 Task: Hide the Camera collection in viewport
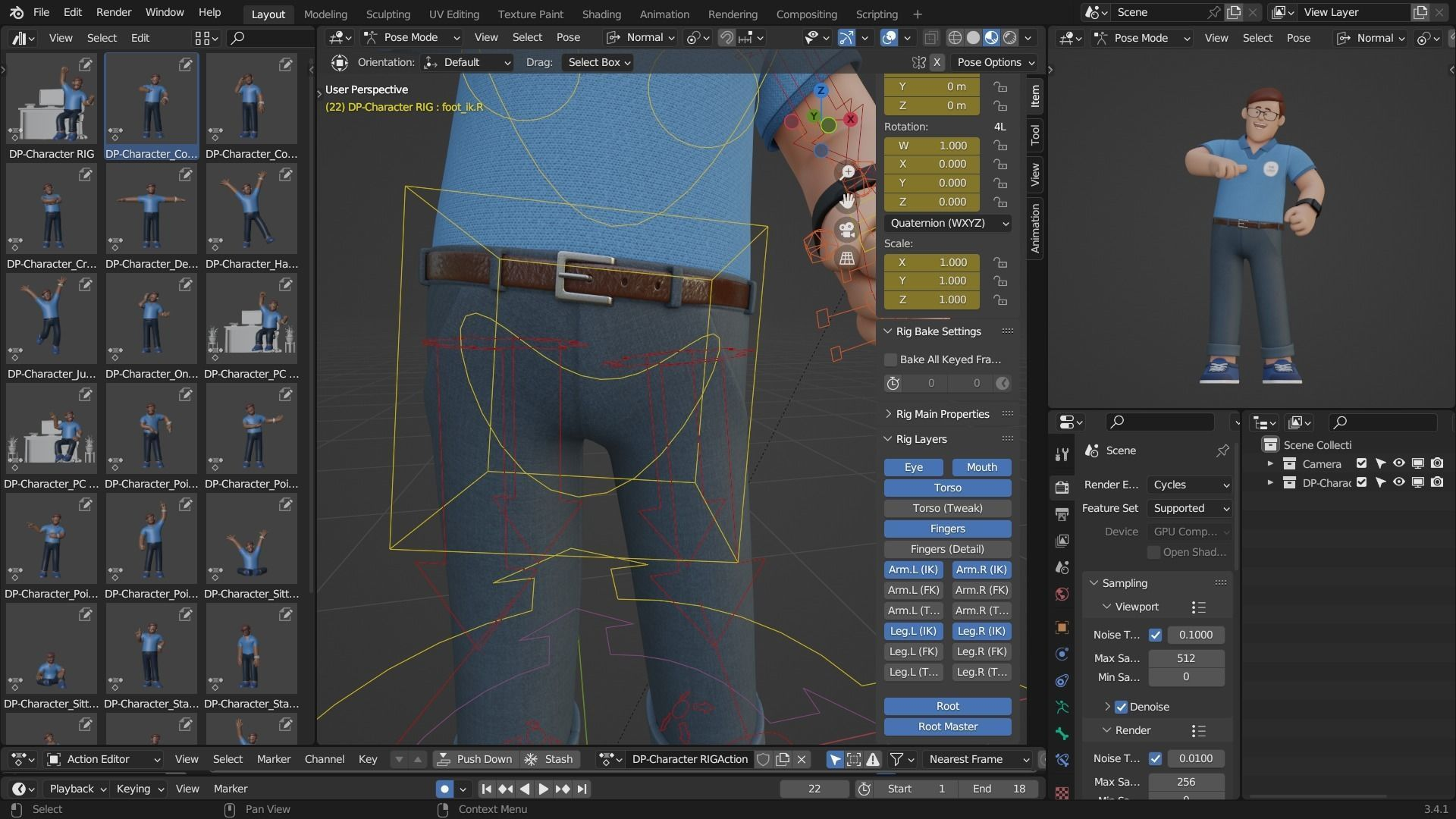[x=1399, y=463]
